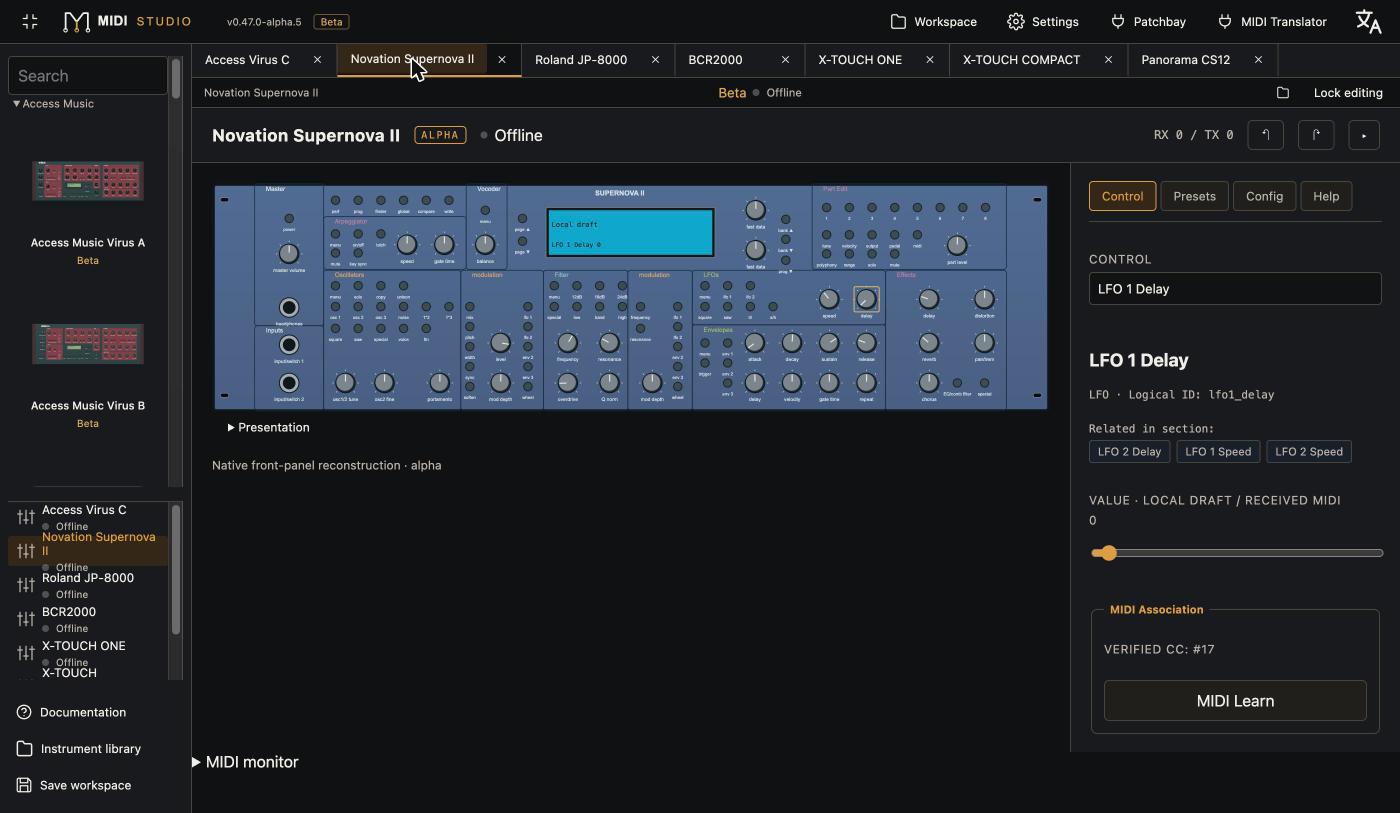Toggle the Envelopes trigger button
This screenshot has height=813, width=1400.
[705, 363]
